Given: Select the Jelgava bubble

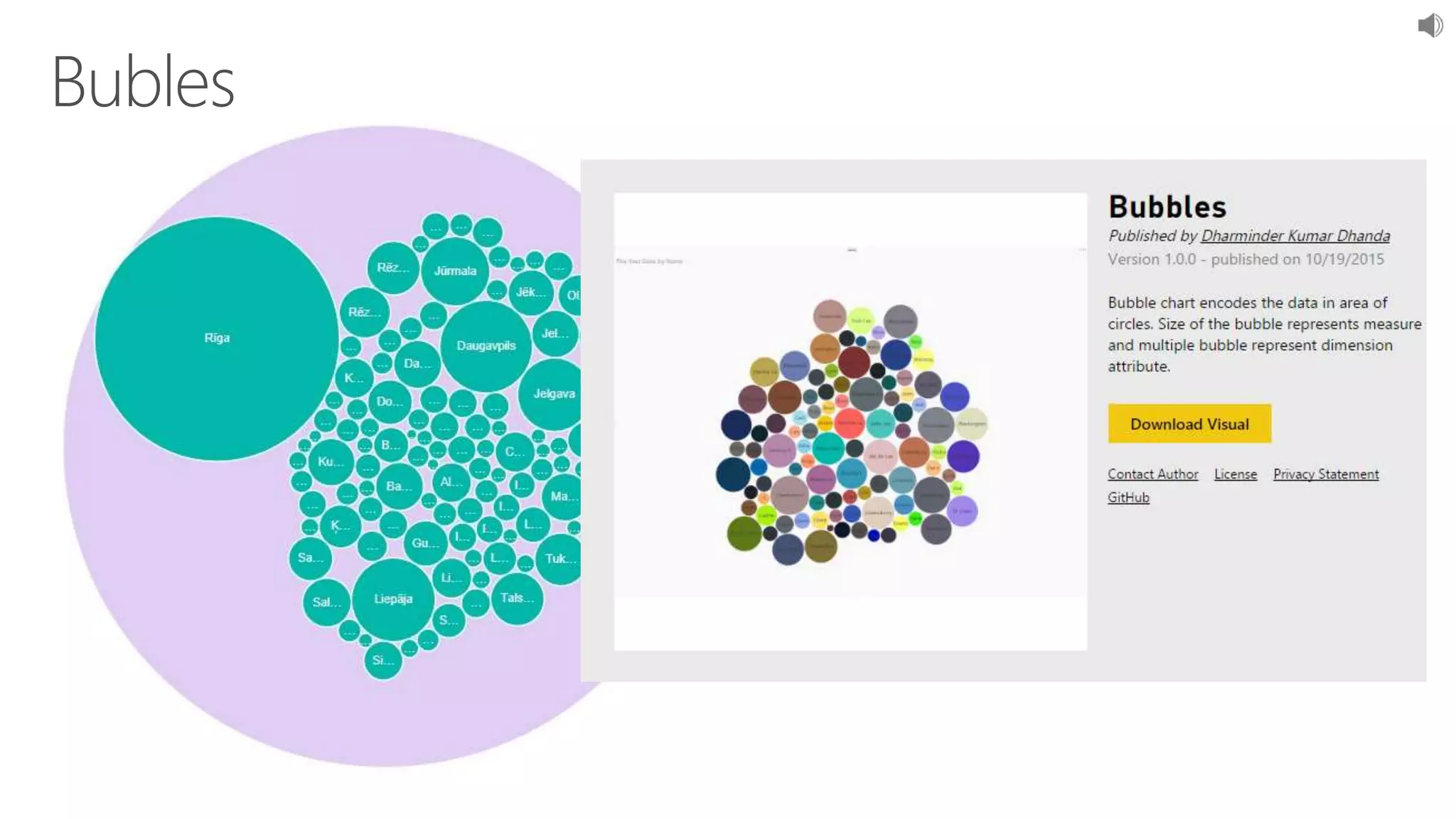Looking at the screenshot, I should [553, 394].
